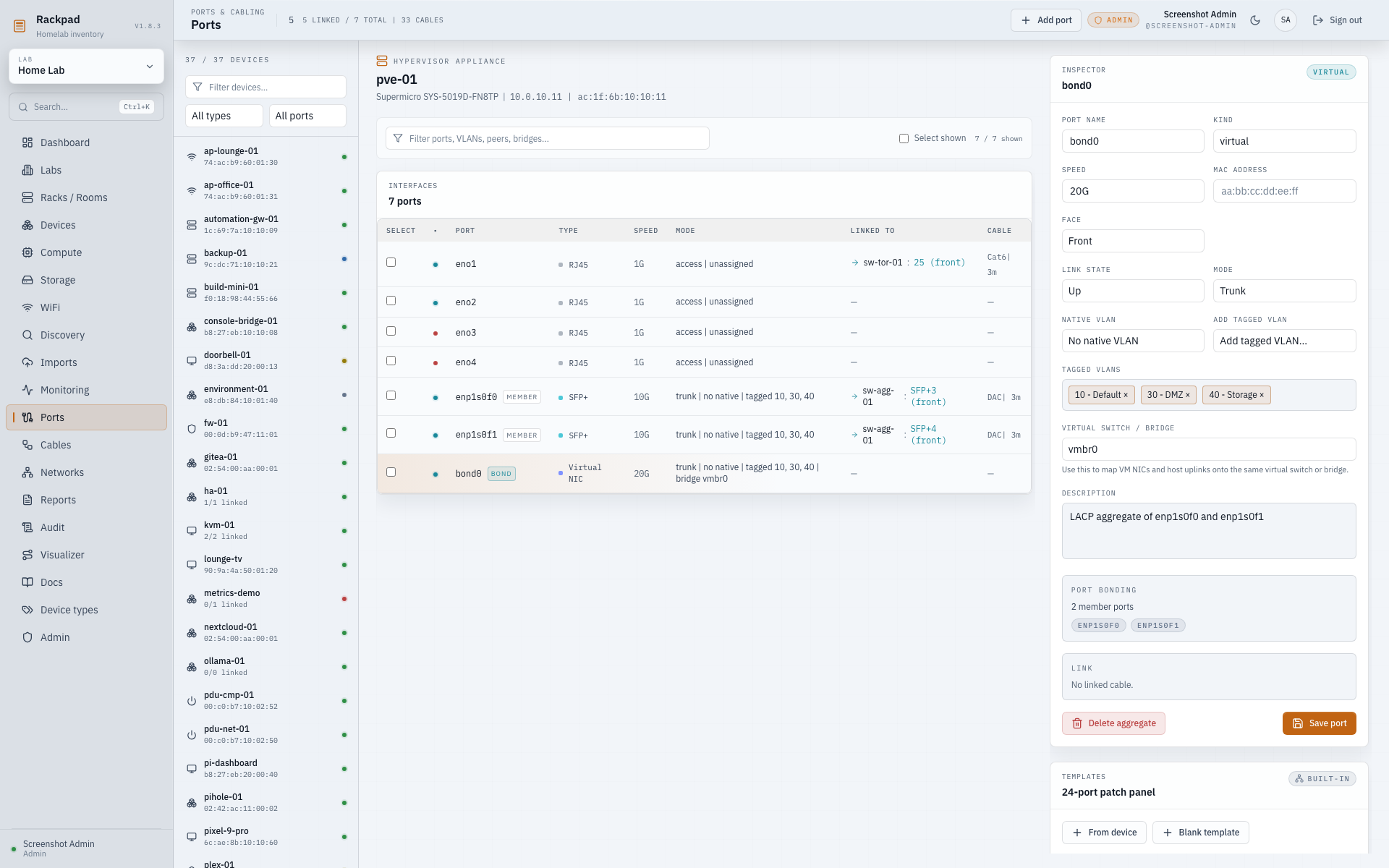This screenshot has height=868, width=1389.
Task: Click the Storage drive icon
Action: point(27,280)
